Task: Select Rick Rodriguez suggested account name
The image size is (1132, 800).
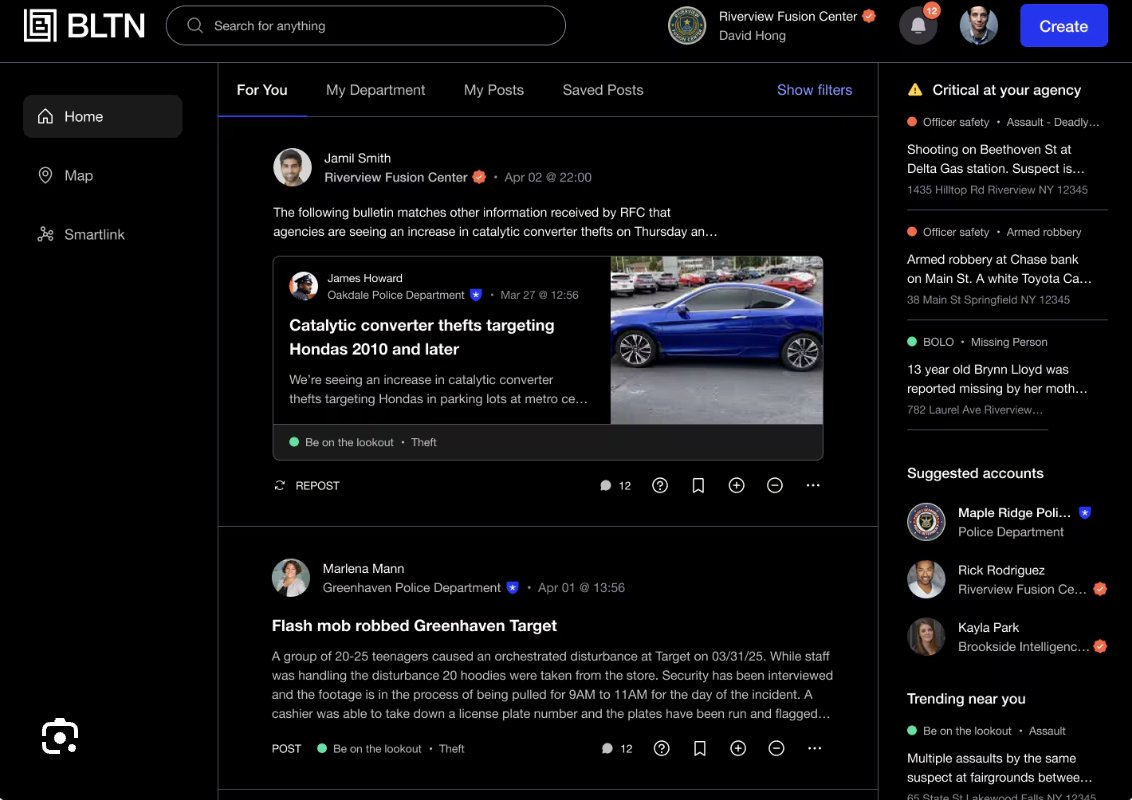Action: (1001, 570)
